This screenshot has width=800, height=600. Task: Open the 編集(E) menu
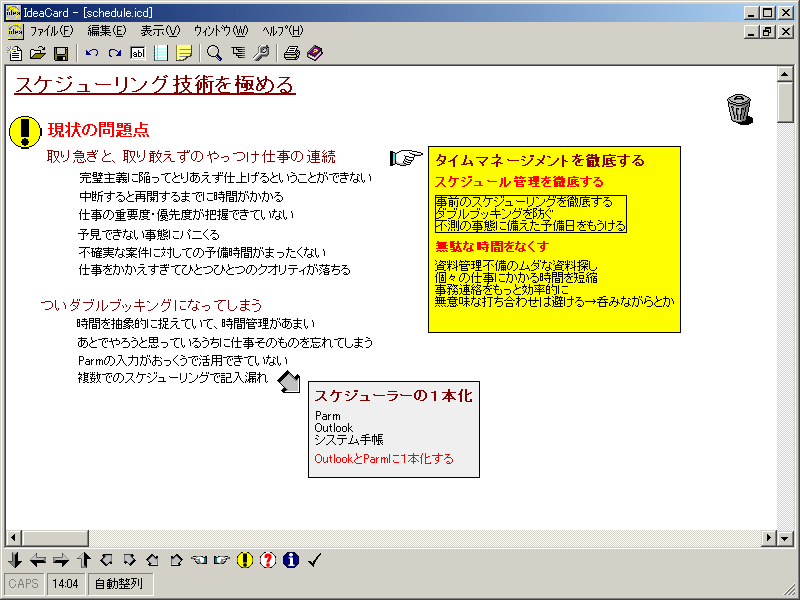[x=107, y=31]
